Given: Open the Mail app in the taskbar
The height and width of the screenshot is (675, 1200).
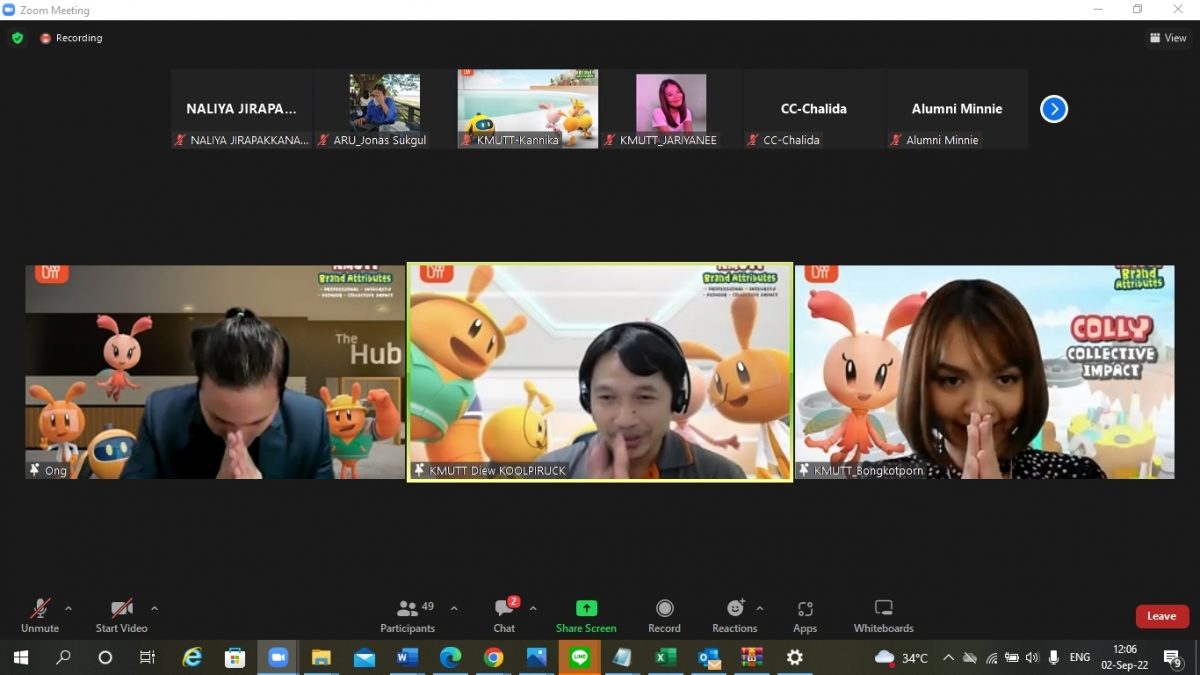Looking at the screenshot, I should click(364, 657).
